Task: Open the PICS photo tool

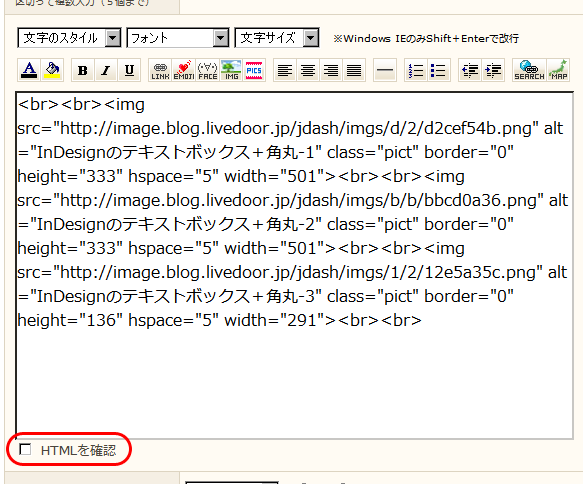Action: point(254,70)
